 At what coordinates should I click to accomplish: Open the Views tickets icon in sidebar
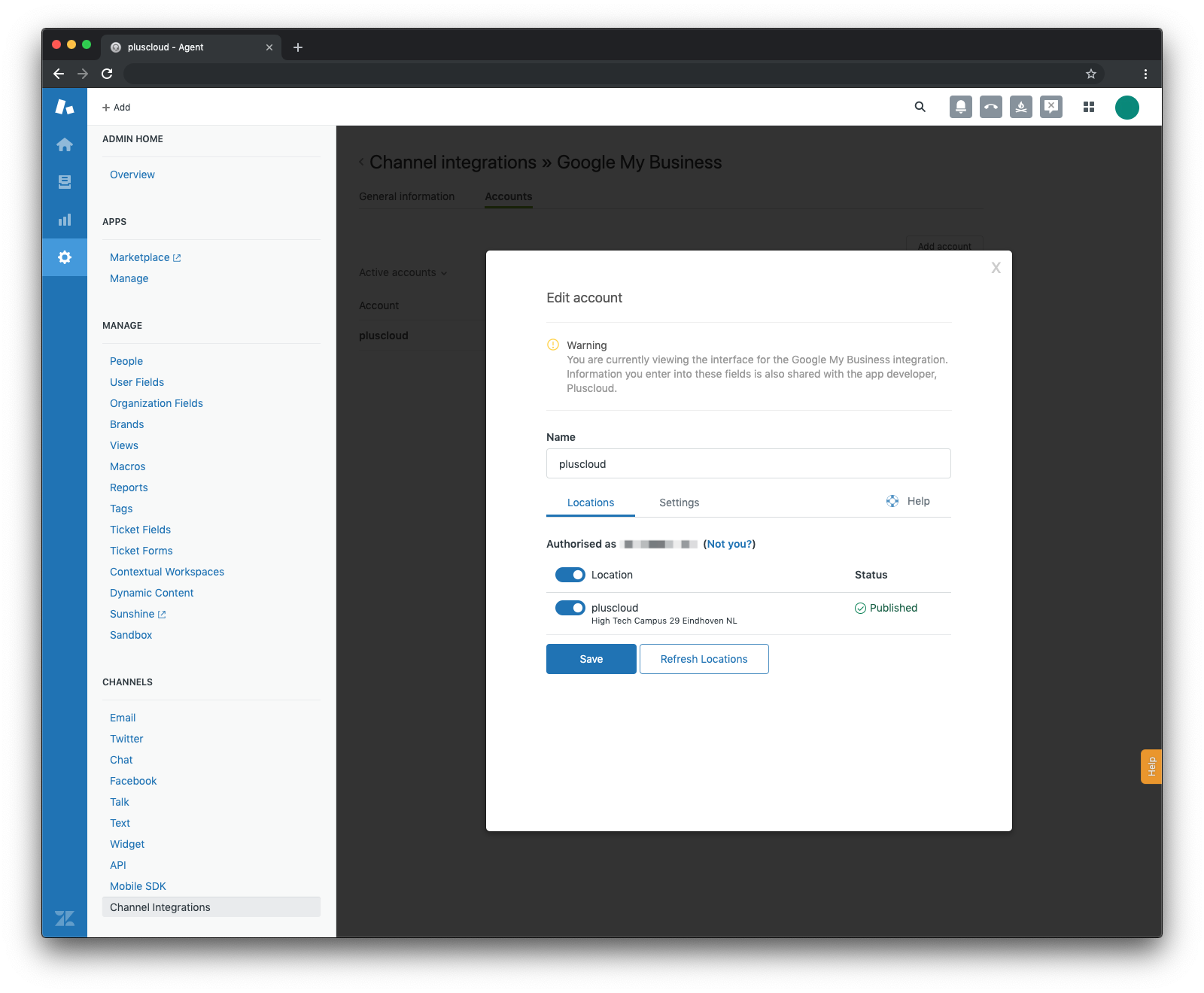[x=65, y=182]
